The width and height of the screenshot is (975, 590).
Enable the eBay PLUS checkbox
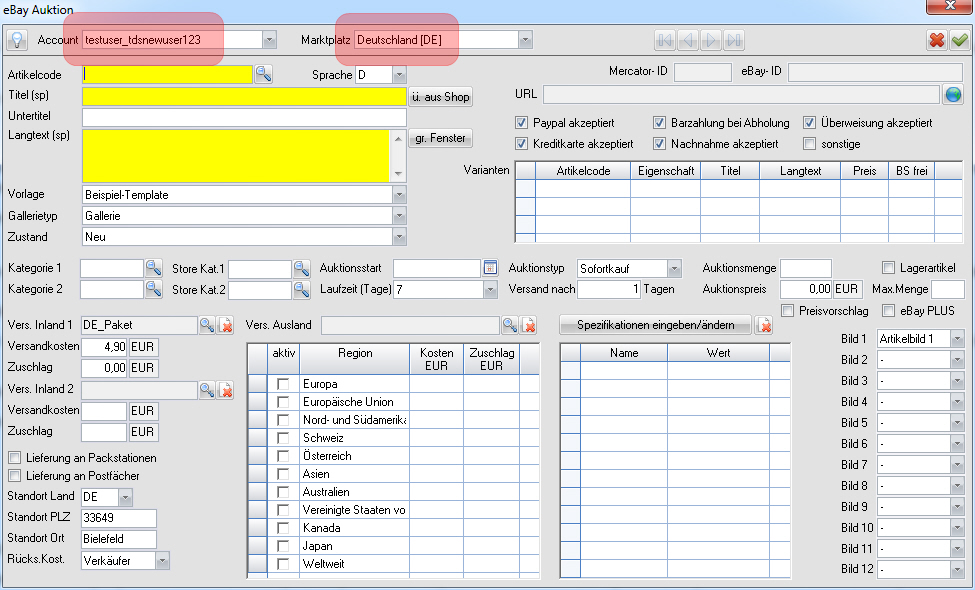tap(888, 310)
